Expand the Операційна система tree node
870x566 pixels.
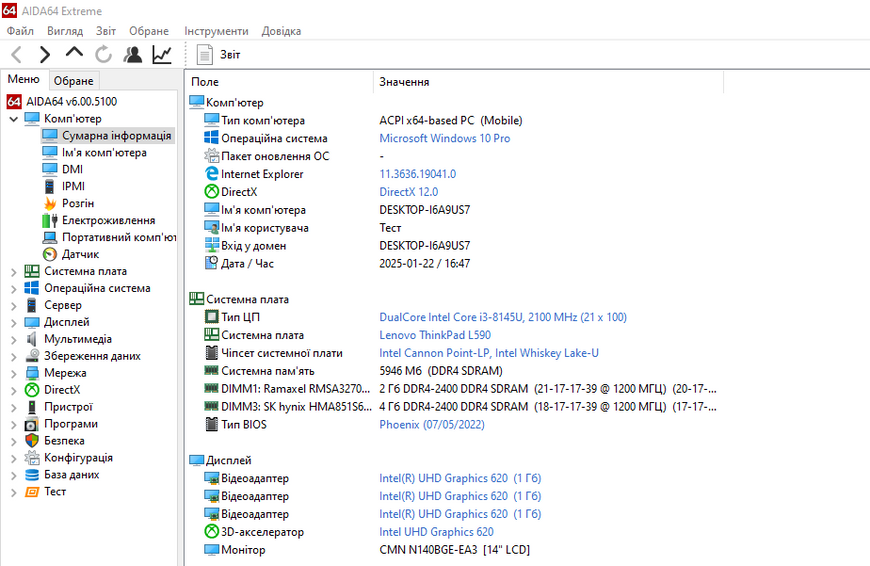coord(14,289)
